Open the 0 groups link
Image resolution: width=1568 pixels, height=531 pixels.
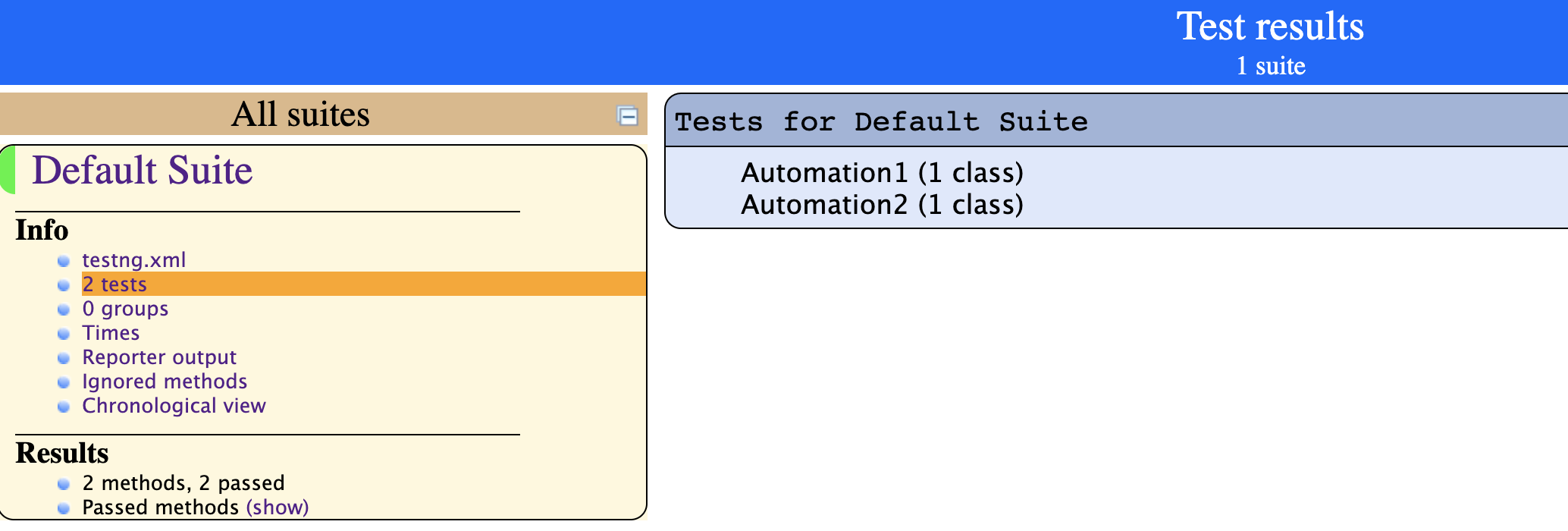click(125, 309)
